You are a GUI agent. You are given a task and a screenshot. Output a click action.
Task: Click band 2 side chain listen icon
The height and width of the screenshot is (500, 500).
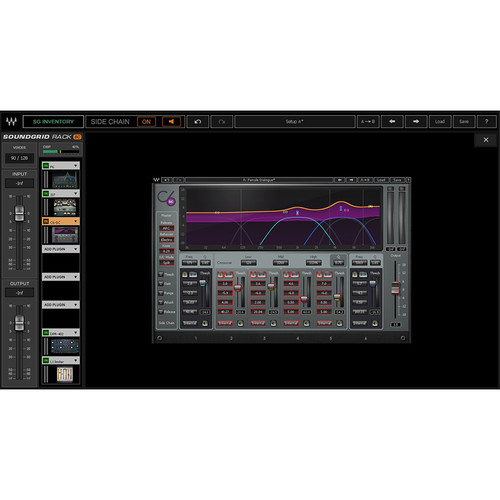tap(240, 323)
